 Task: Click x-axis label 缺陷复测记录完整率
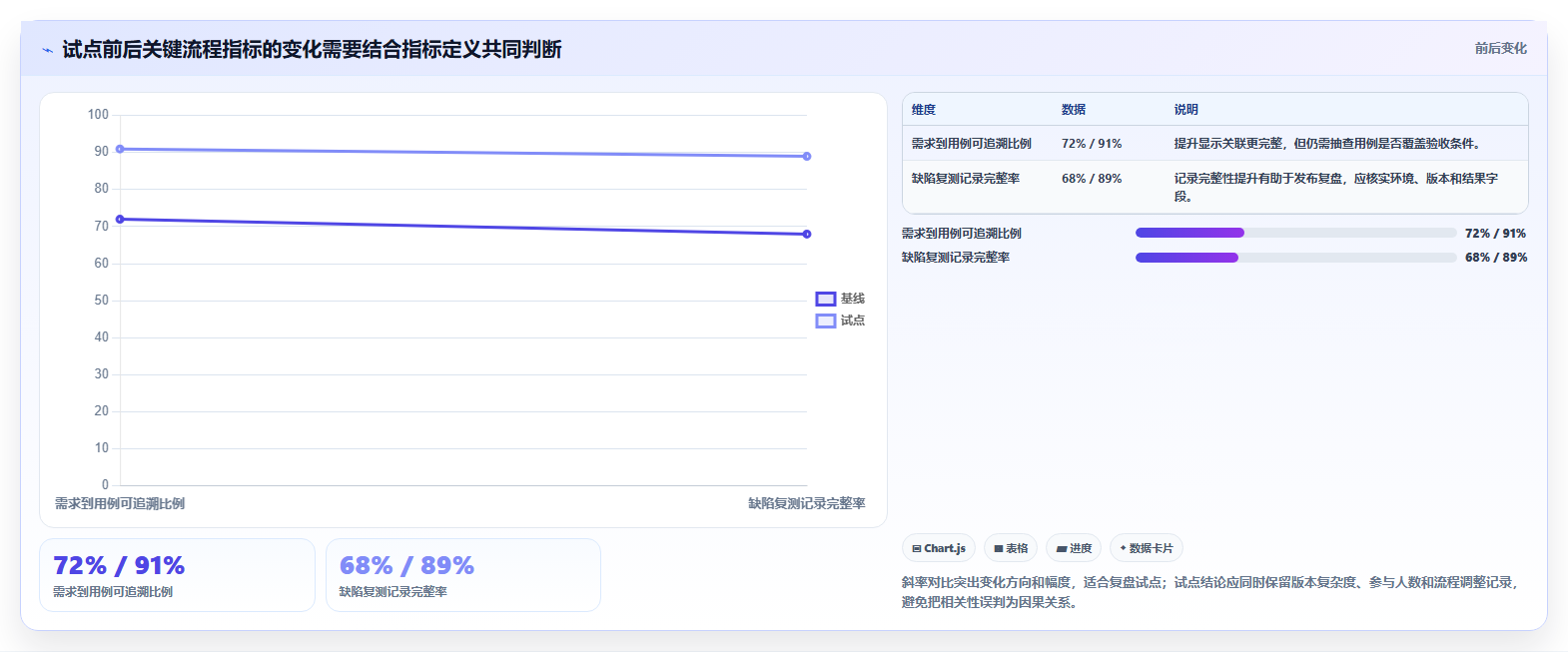pos(807,503)
